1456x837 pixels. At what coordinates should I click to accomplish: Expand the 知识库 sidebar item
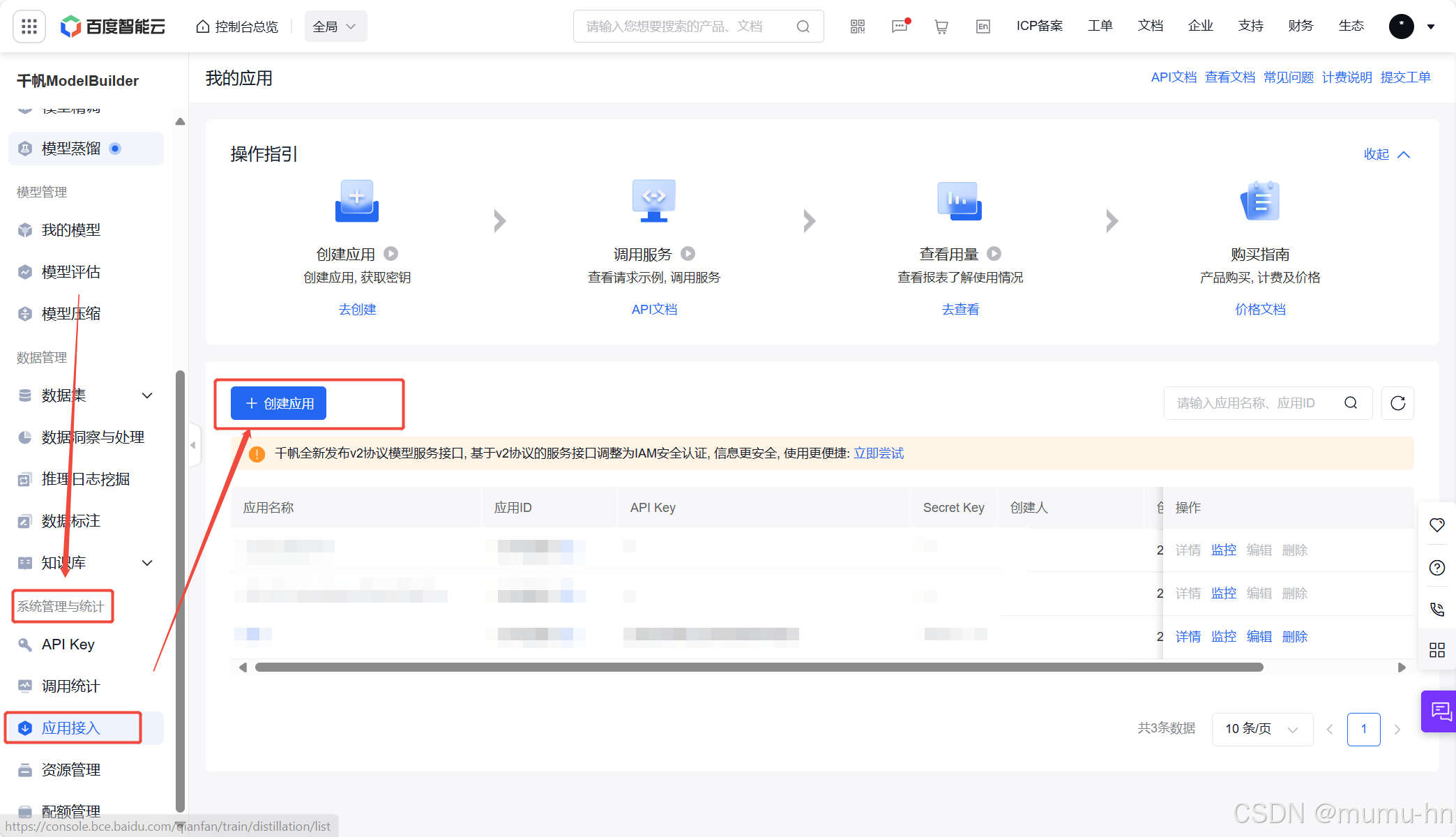tap(147, 563)
